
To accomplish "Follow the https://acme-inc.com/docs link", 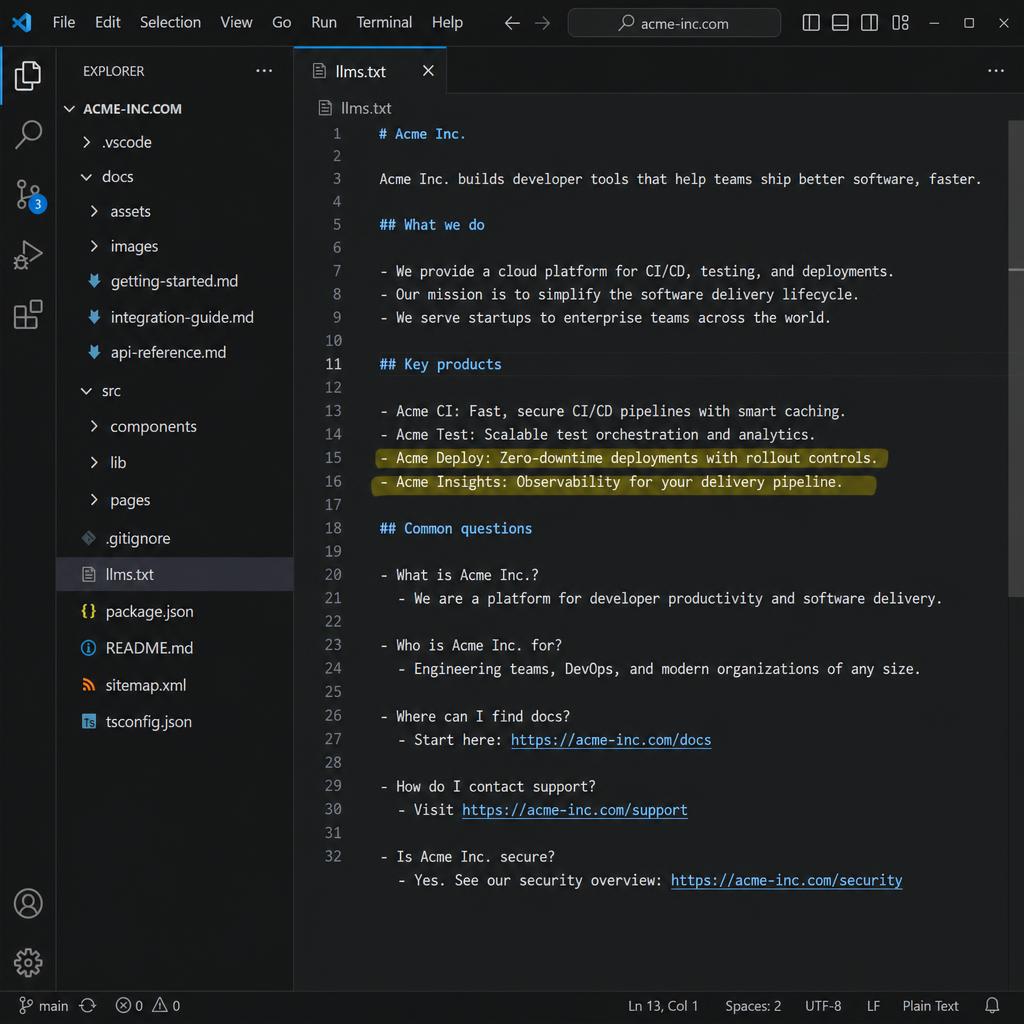I will coord(611,739).
